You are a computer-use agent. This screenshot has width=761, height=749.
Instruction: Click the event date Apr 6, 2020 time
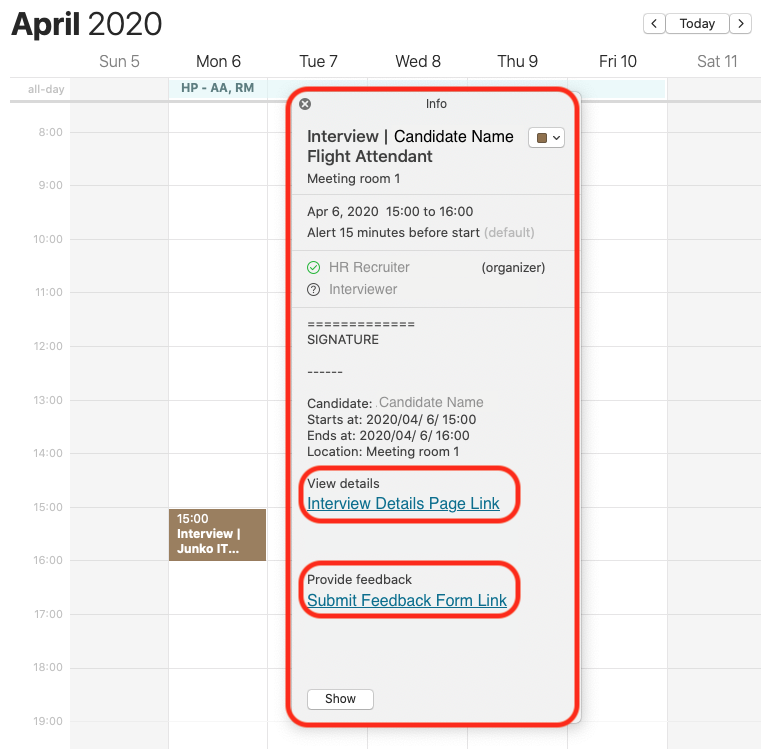tap(390, 211)
